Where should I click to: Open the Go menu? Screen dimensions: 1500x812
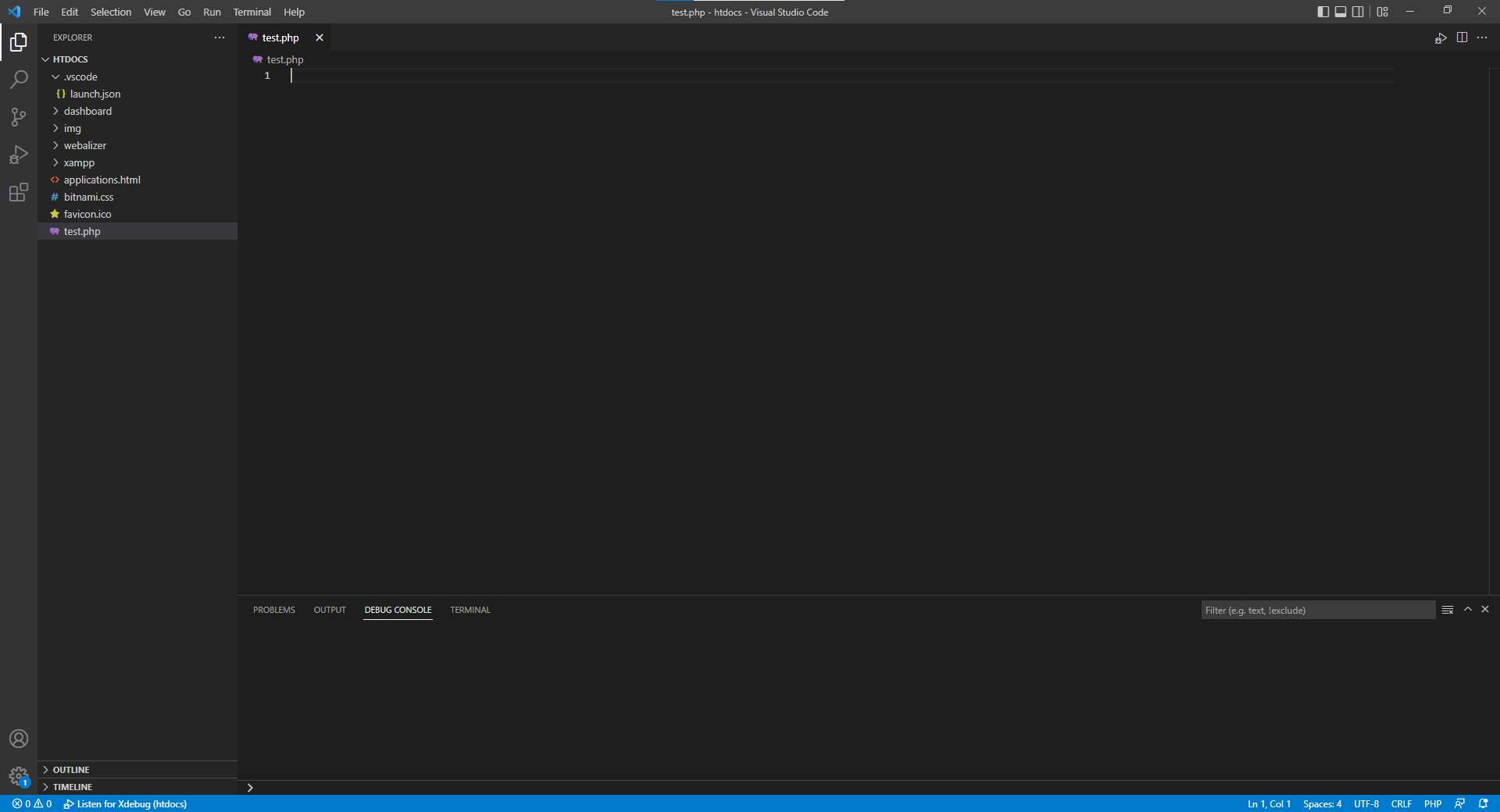click(184, 12)
